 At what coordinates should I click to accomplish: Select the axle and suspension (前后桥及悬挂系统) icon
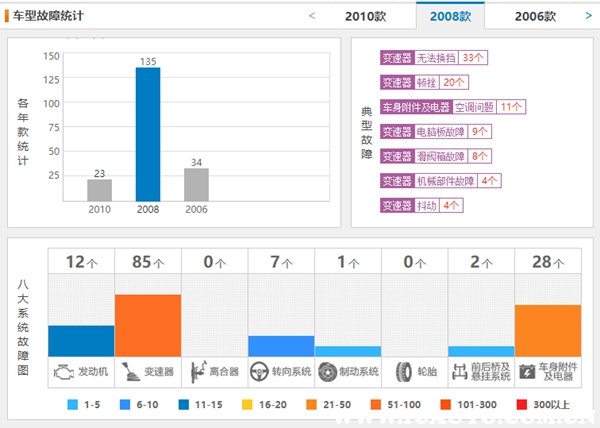[460, 371]
